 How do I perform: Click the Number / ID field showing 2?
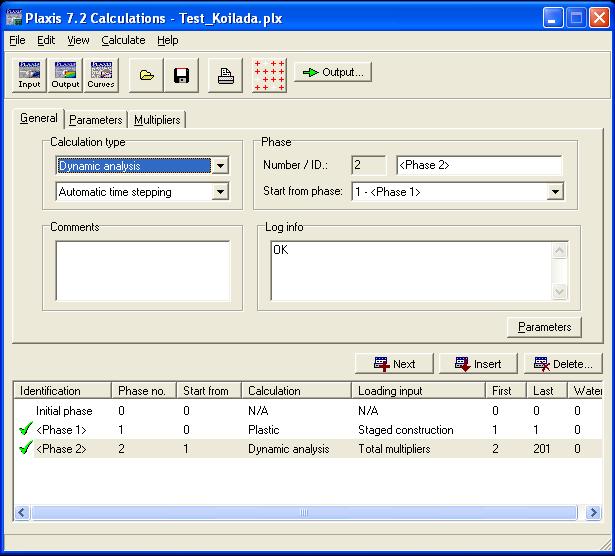tap(369, 165)
